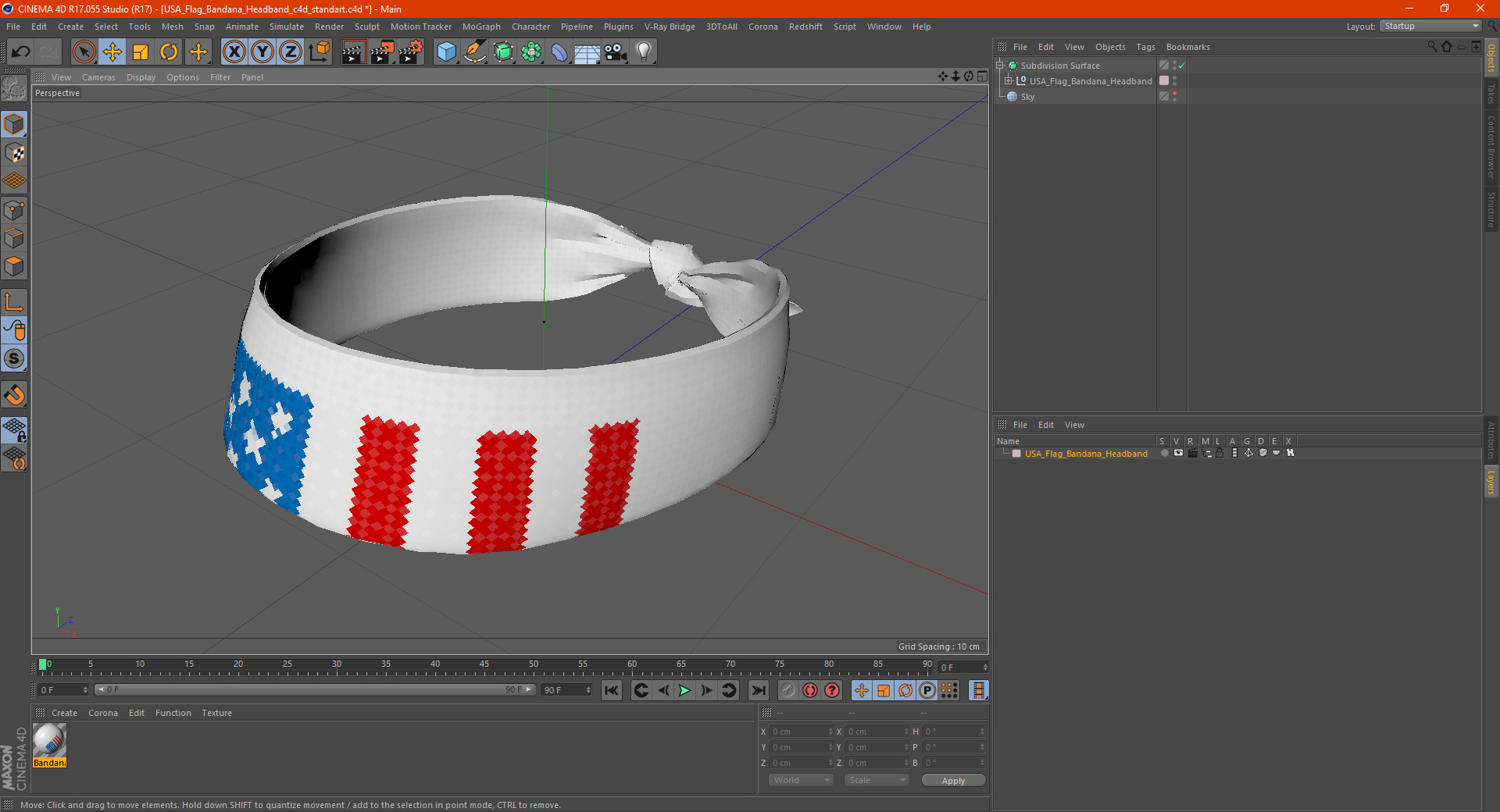
Task: Open the World coordinate dropdown
Action: 801,780
